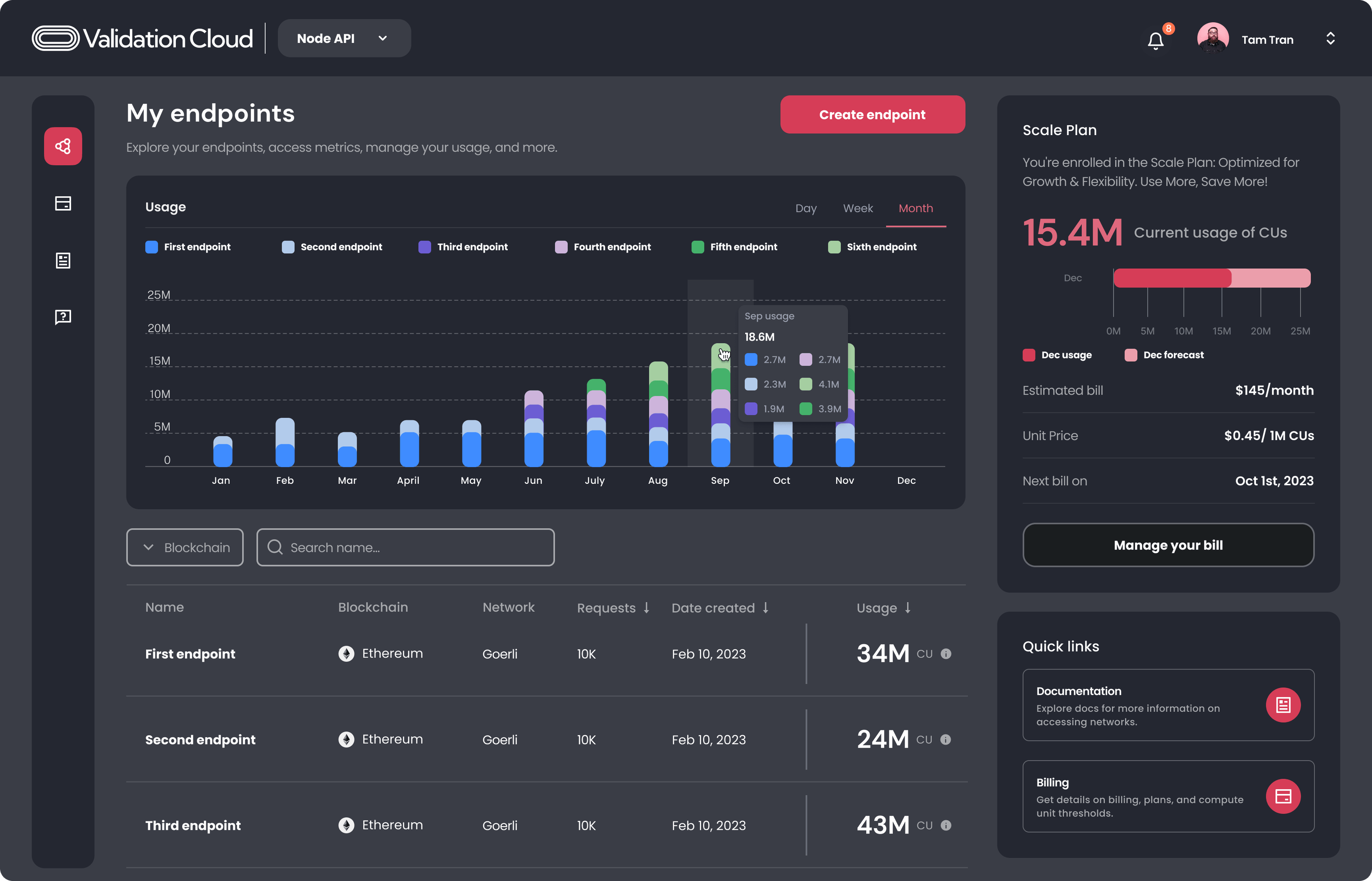This screenshot has height=881, width=1372.
Task: Toggle the First endpoint legend swatch
Action: click(x=151, y=247)
